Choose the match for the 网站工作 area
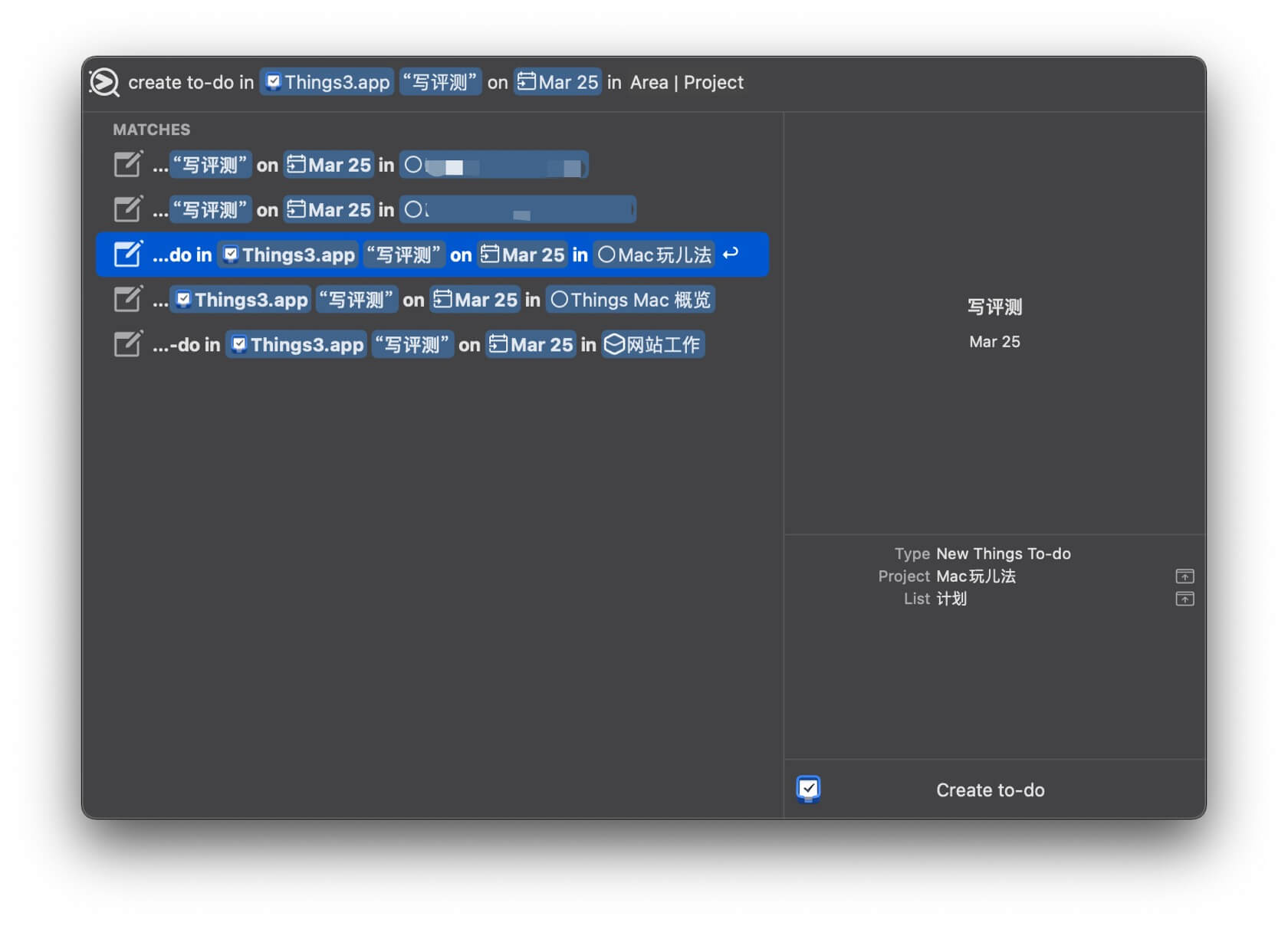The image size is (1288, 926). (x=432, y=344)
